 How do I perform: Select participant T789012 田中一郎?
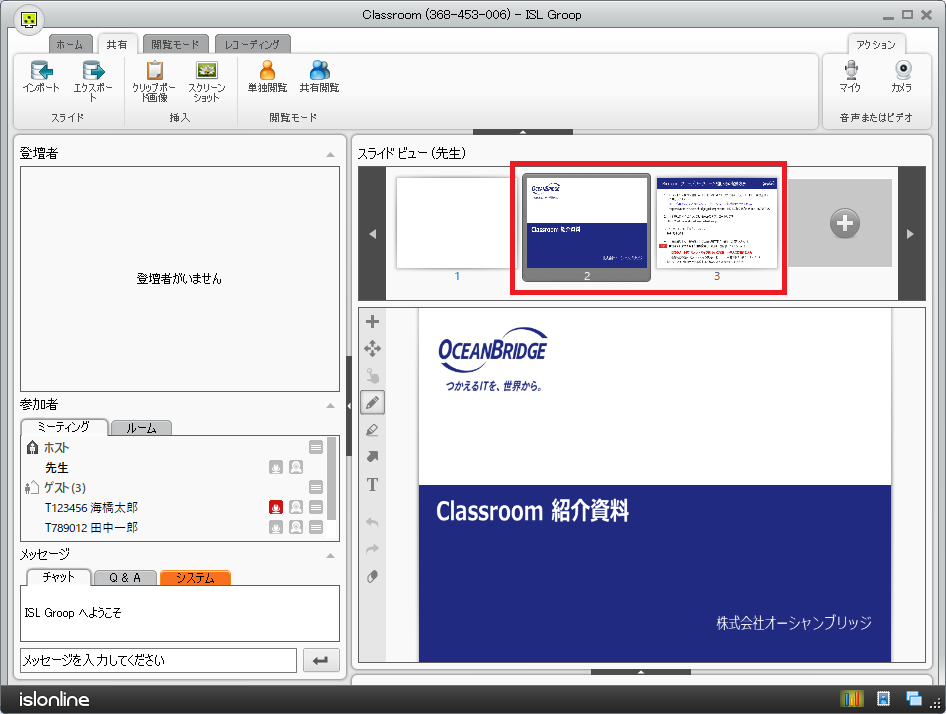[91, 528]
